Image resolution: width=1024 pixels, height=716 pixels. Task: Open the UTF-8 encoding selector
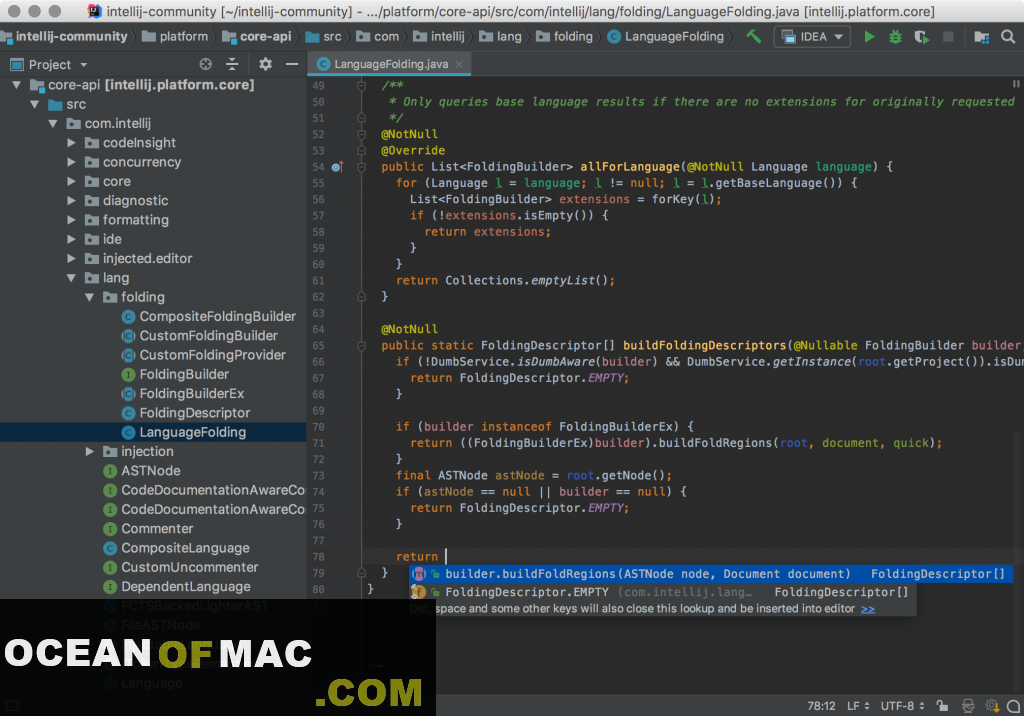point(903,706)
